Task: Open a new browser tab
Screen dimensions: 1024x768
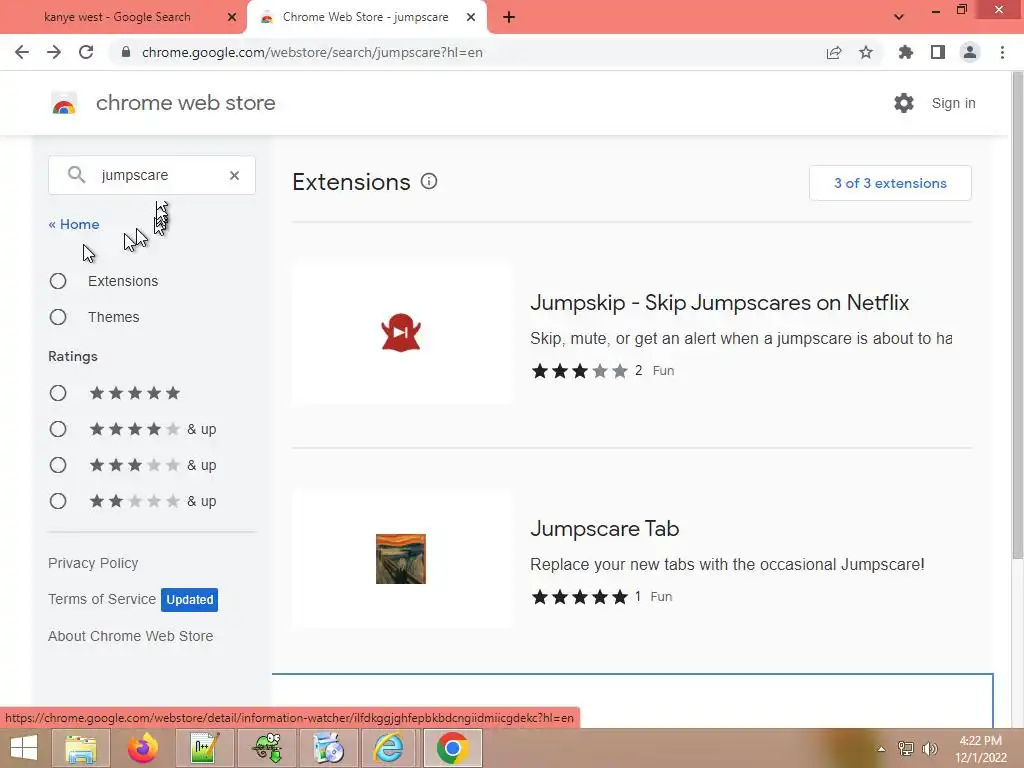Action: tap(509, 18)
